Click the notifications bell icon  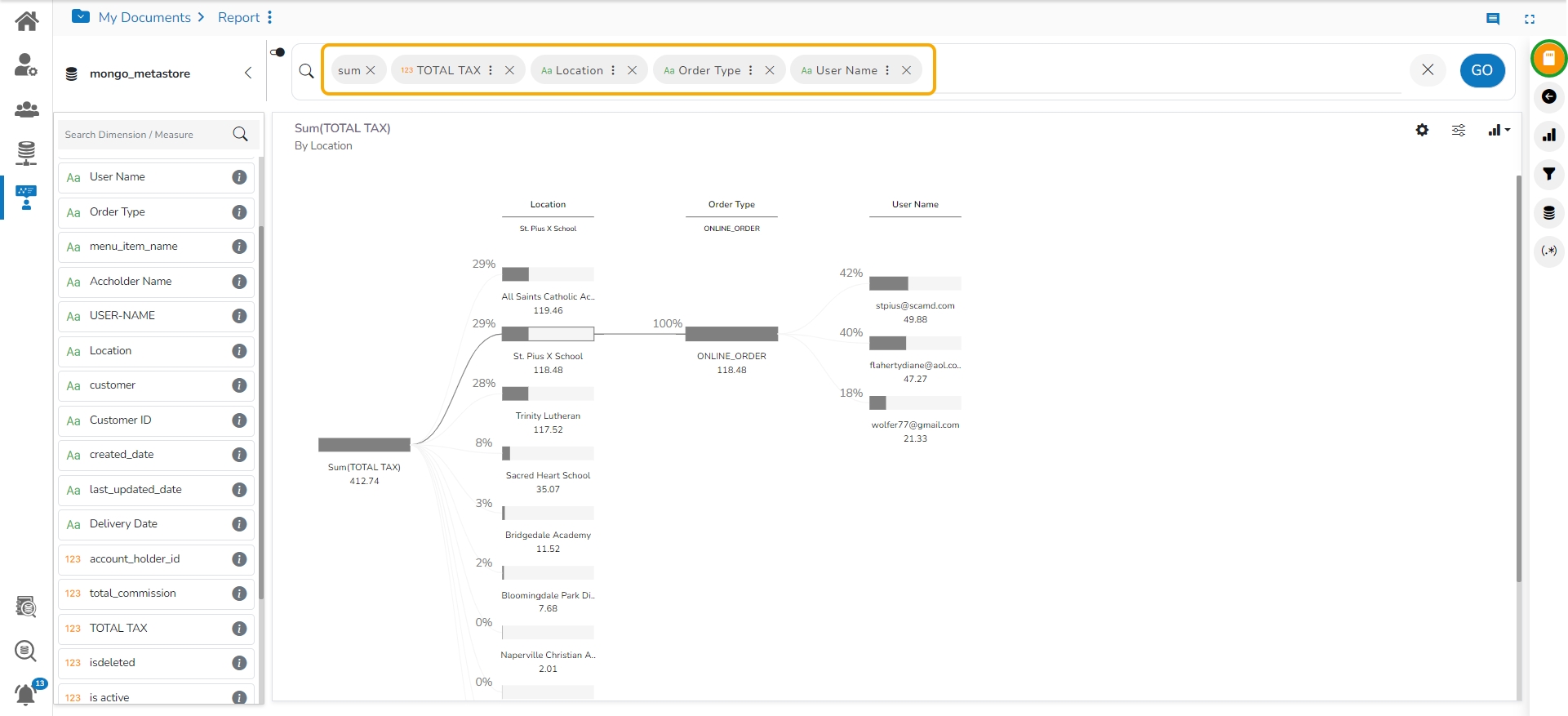point(26,694)
